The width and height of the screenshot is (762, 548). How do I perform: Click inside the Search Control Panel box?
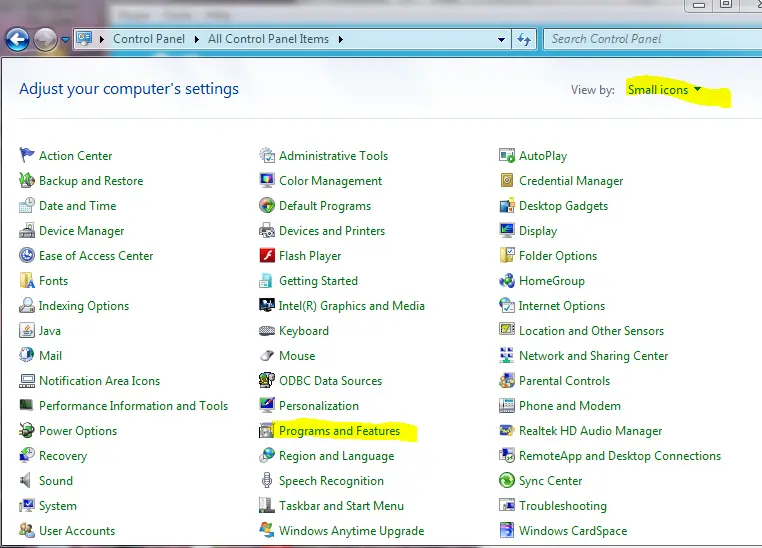click(653, 39)
